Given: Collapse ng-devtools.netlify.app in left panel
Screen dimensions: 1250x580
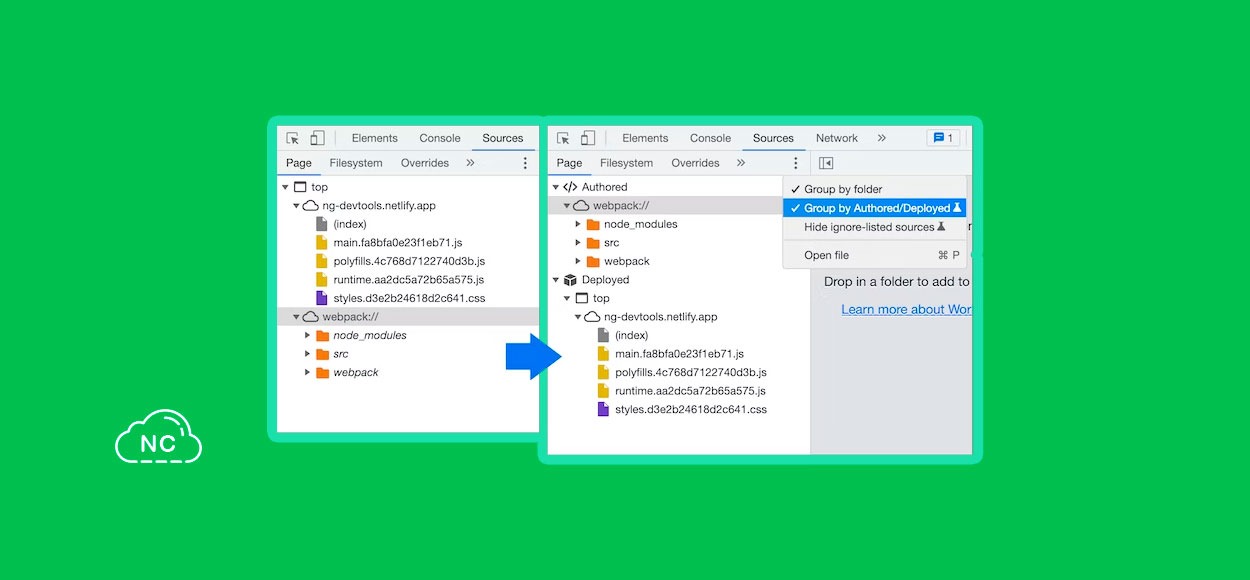Looking at the screenshot, I should [x=296, y=206].
